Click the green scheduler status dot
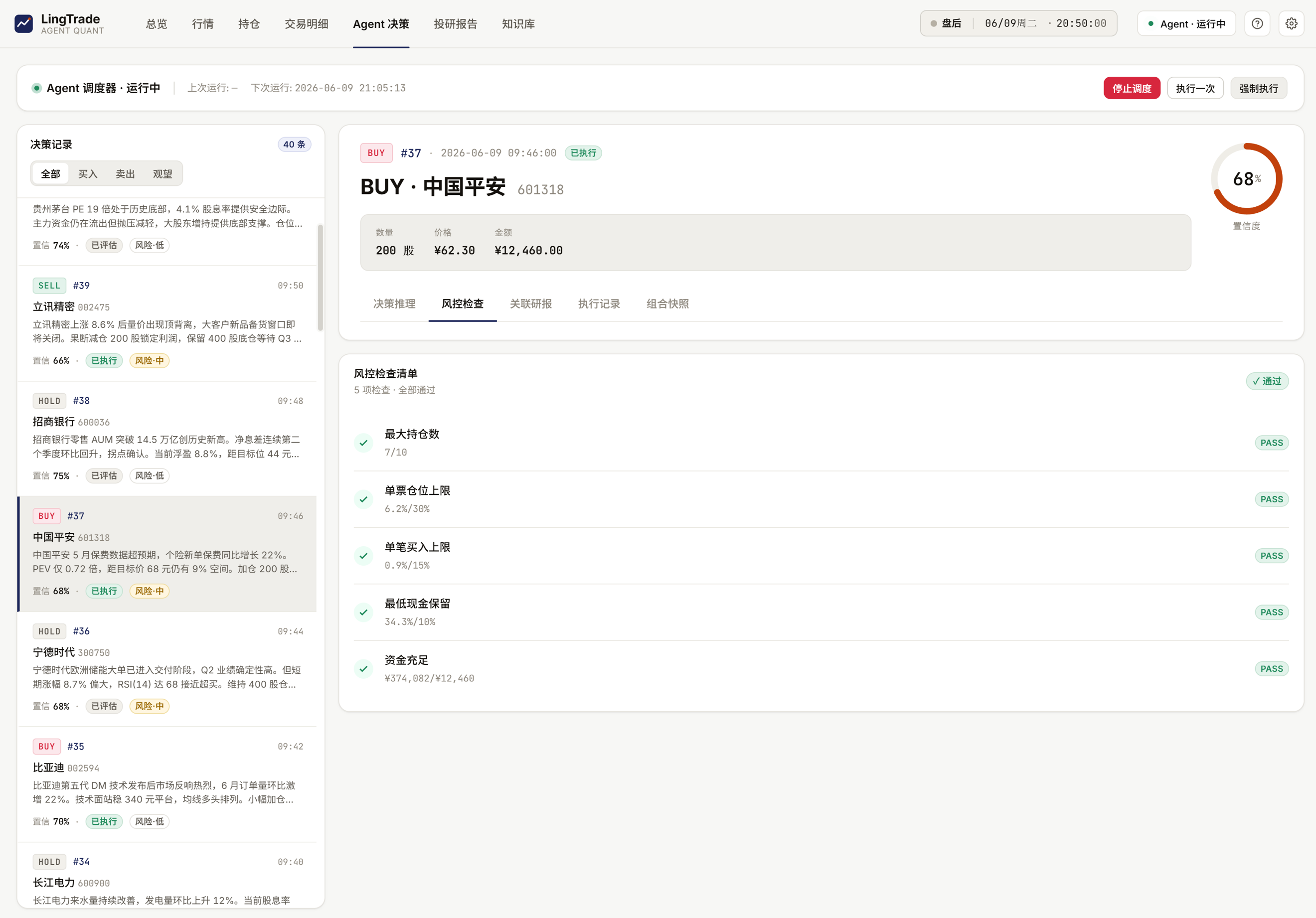 click(x=37, y=88)
